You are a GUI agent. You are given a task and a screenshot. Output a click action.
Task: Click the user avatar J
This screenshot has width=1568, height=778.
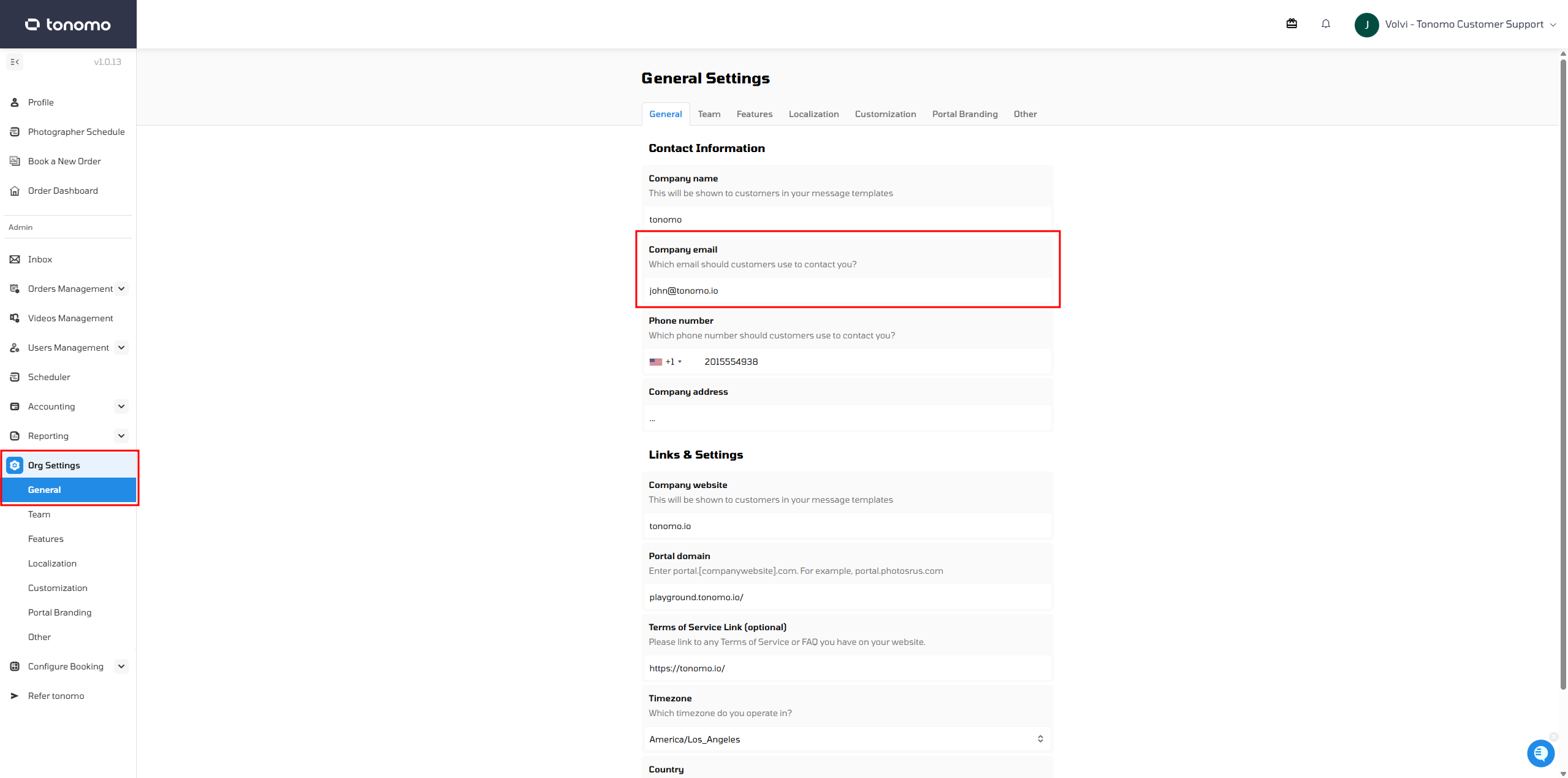tap(1366, 25)
